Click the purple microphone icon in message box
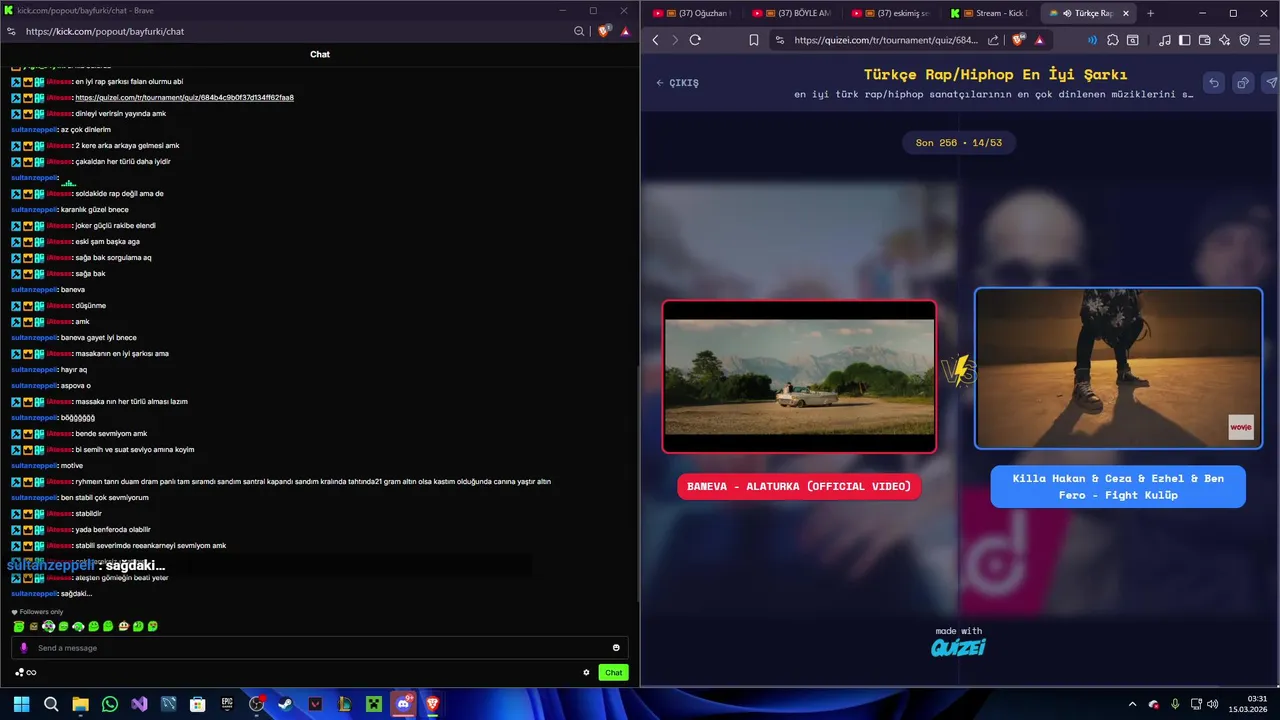This screenshot has height=720, width=1280. pyautogui.click(x=24, y=647)
